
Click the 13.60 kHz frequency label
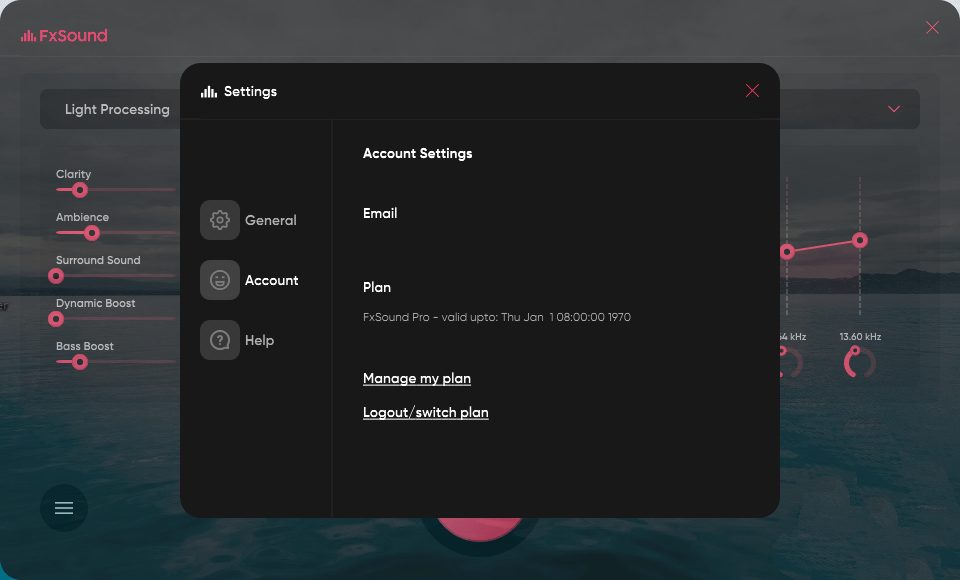(860, 336)
